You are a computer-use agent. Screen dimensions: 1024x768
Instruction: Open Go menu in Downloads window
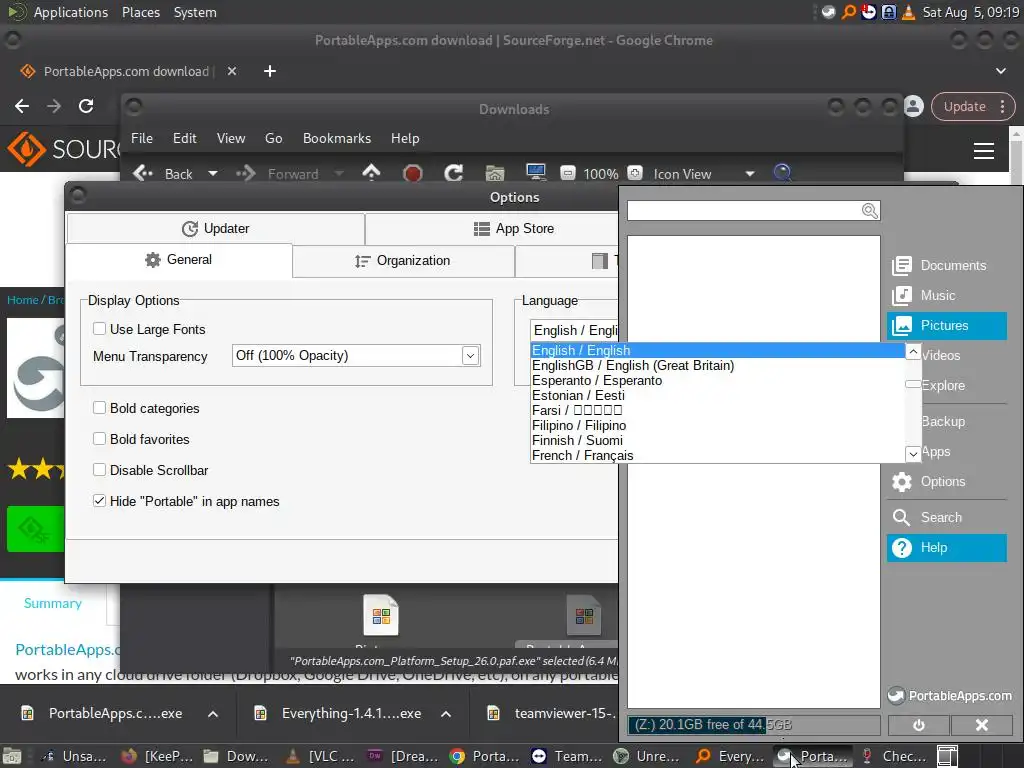pyautogui.click(x=274, y=138)
